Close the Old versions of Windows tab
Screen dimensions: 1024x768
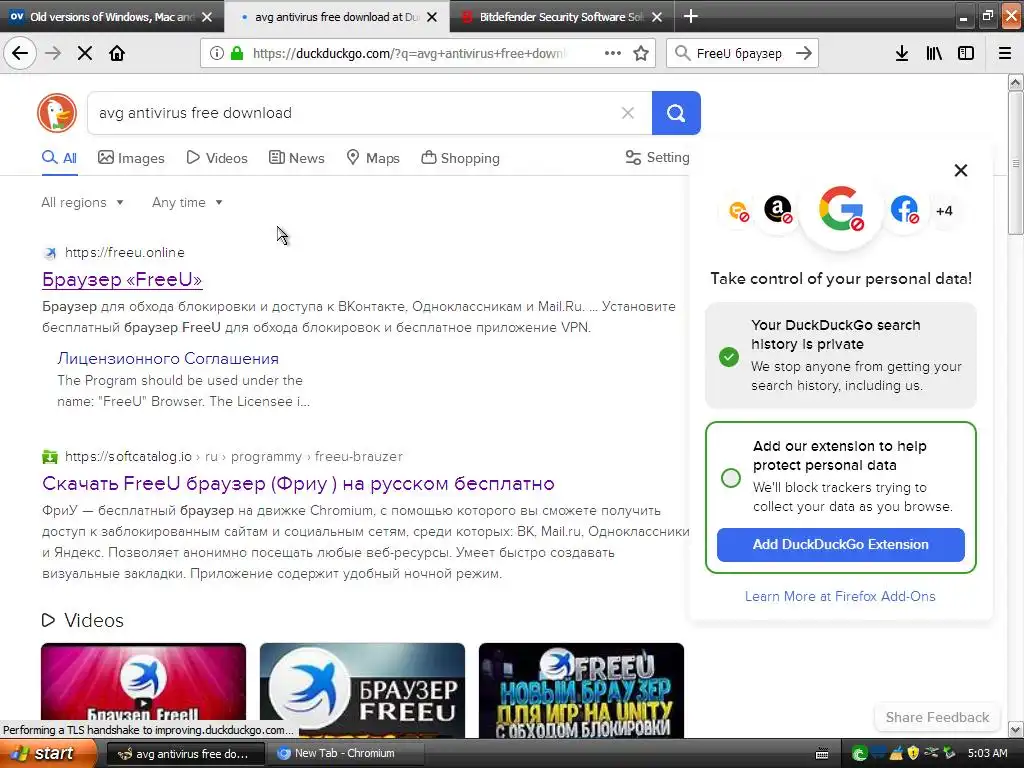click(x=207, y=17)
